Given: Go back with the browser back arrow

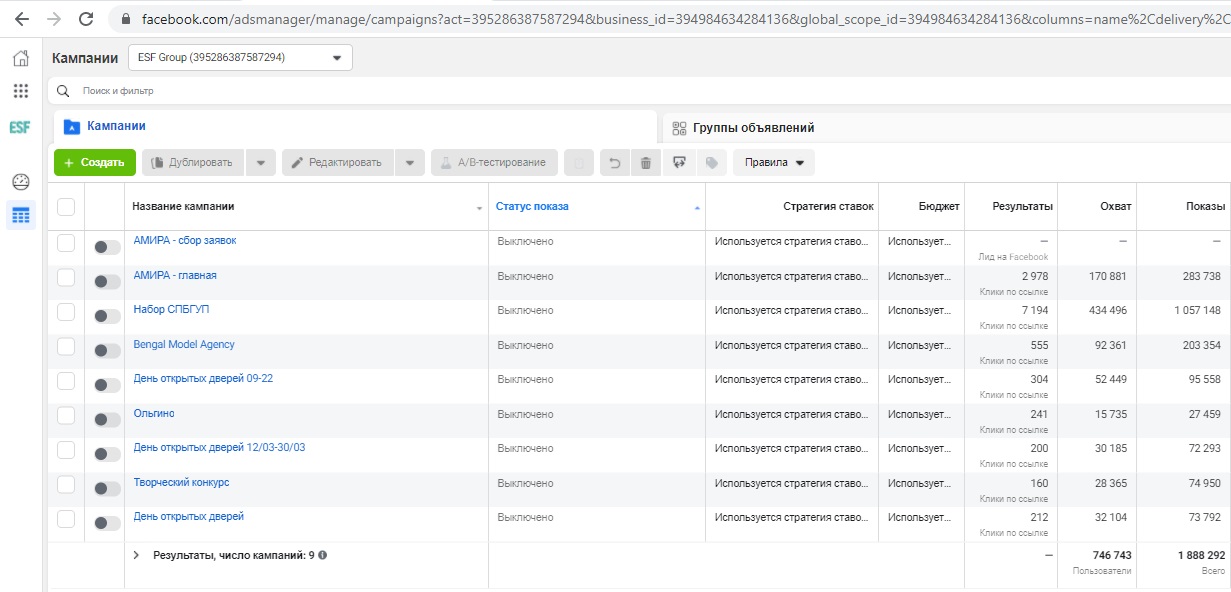Looking at the screenshot, I should click(x=21, y=19).
